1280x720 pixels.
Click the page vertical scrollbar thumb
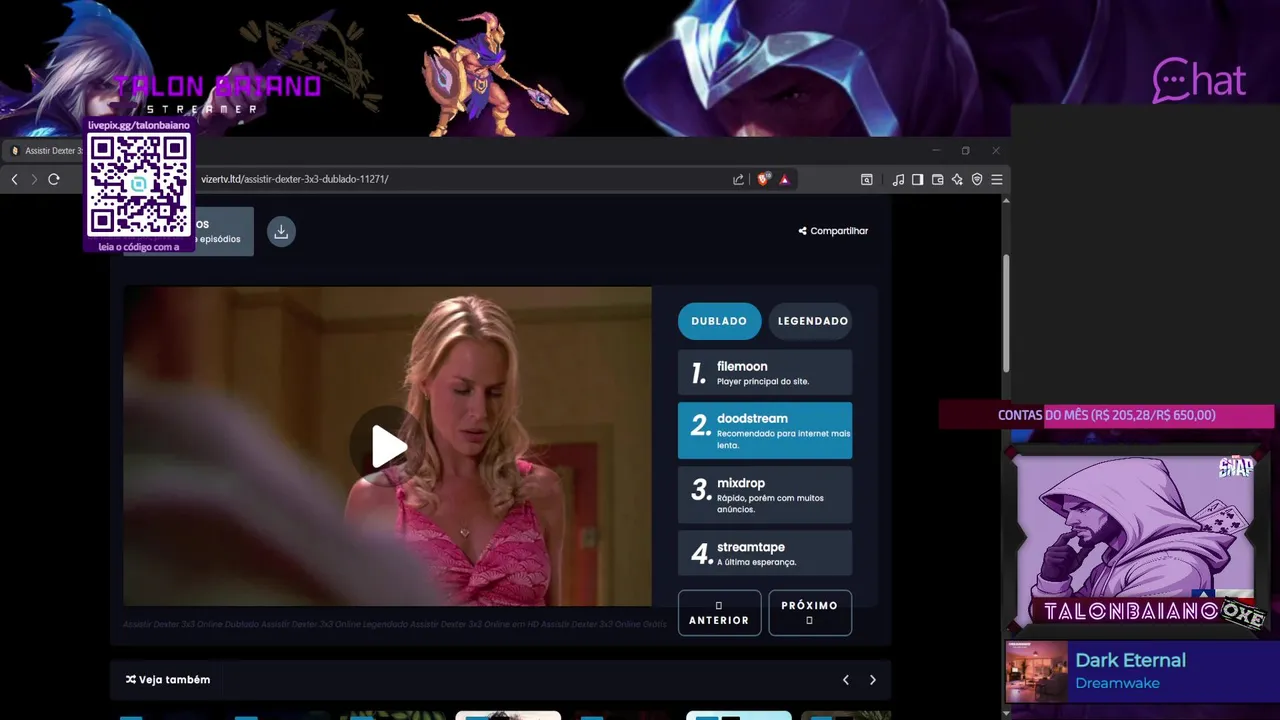pos(1006,313)
